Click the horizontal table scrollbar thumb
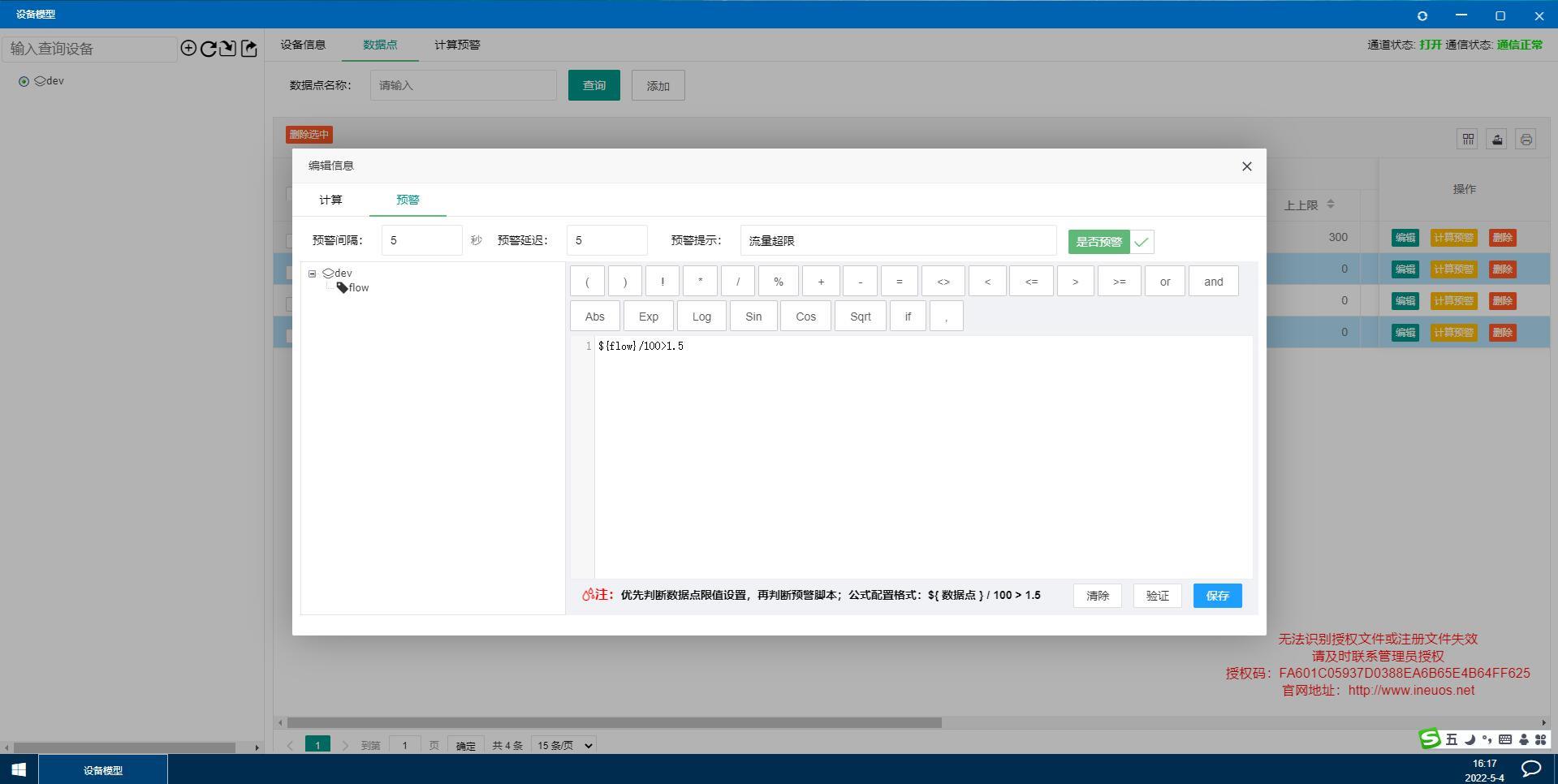This screenshot has width=1558, height=784. coord(614,722)
